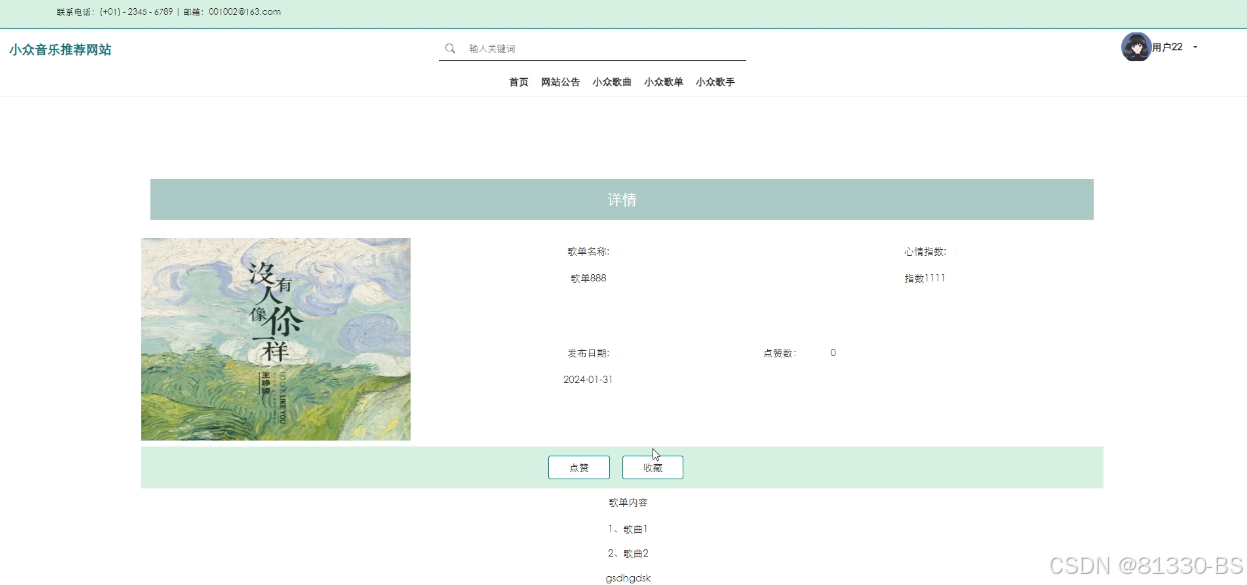Expand the 用户22 dropdown arrow
The image size is (1247, 585).
[x=1195, y=47]
